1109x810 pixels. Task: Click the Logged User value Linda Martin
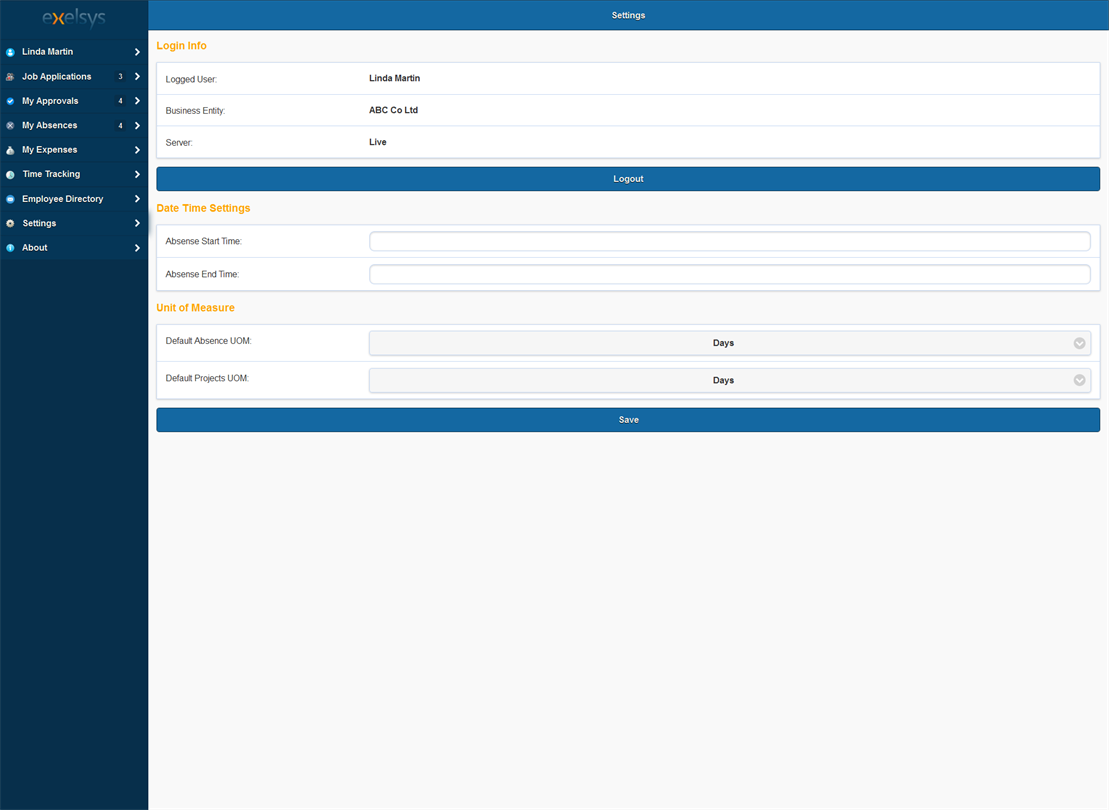pyautogui.click(x=395, y=79)
